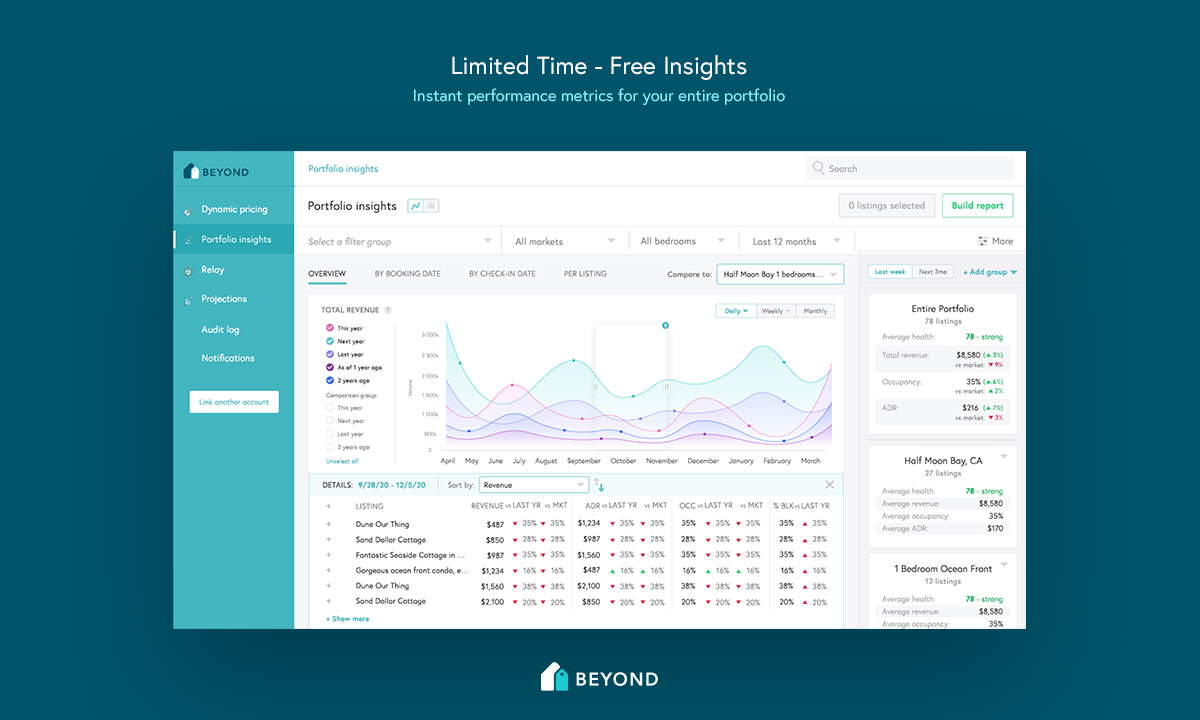The width and height of the screenshot is (1200, 720).
Task: Select the line chart view icon beside Portfolio insights
Action: pyautogui.click(x=418, y=205)
